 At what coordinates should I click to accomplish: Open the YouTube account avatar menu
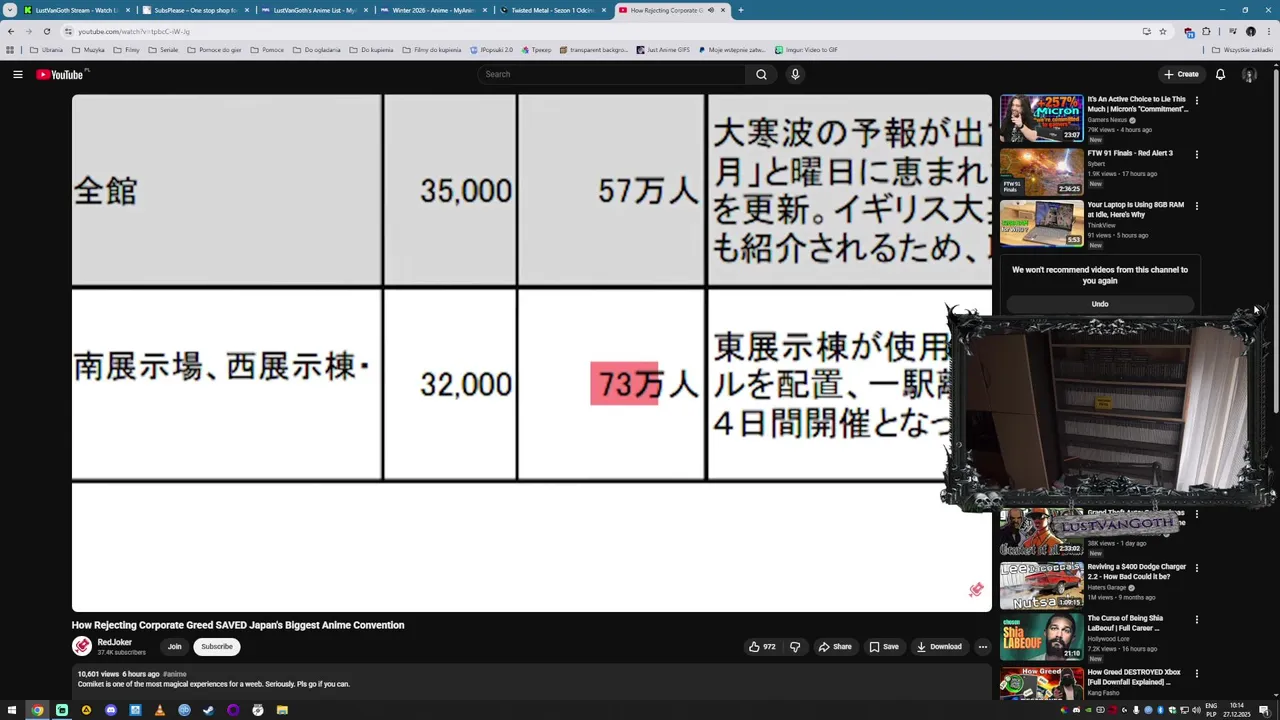(1249, 74)
